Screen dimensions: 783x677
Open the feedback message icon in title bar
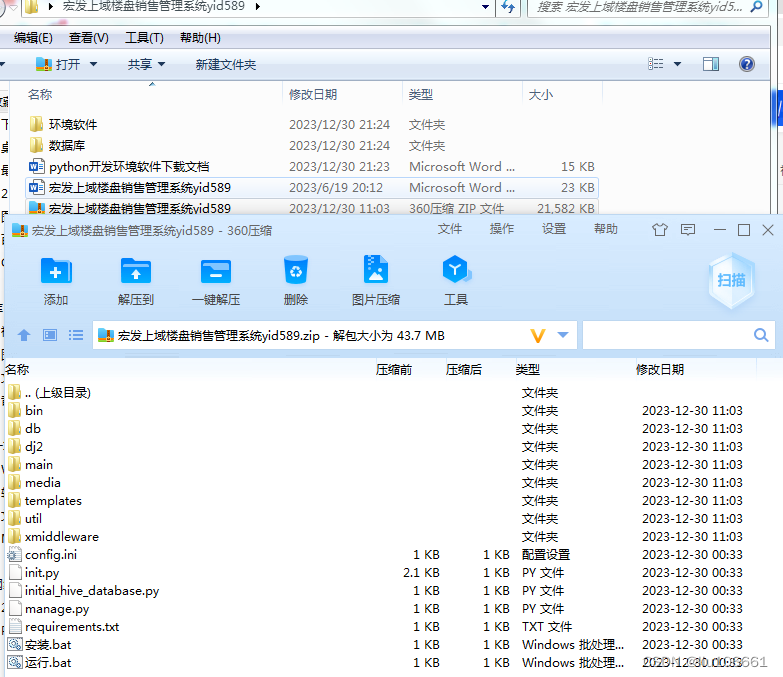[x=688, y=230]
